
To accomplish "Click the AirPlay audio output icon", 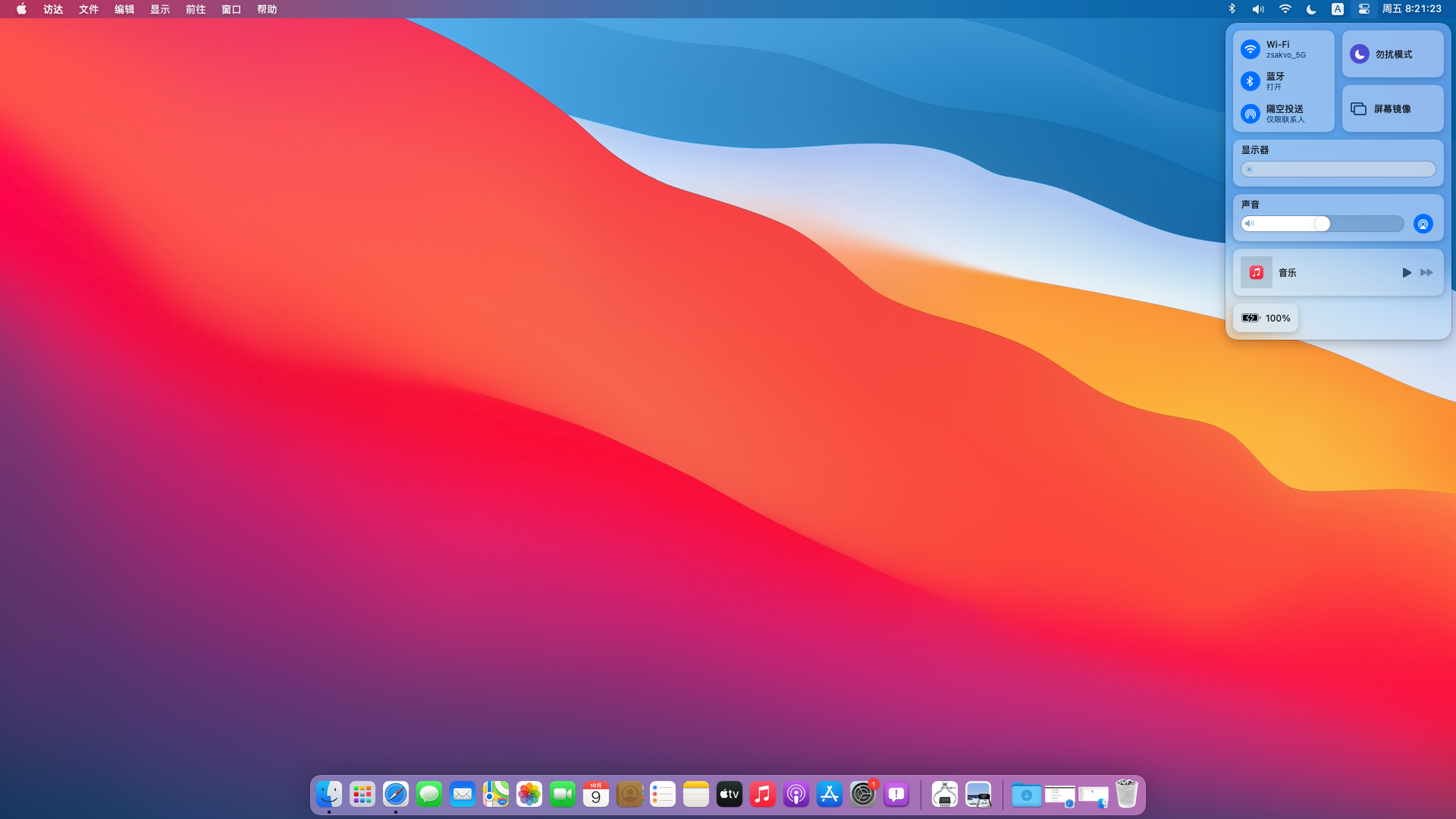I will (1423, 224).
